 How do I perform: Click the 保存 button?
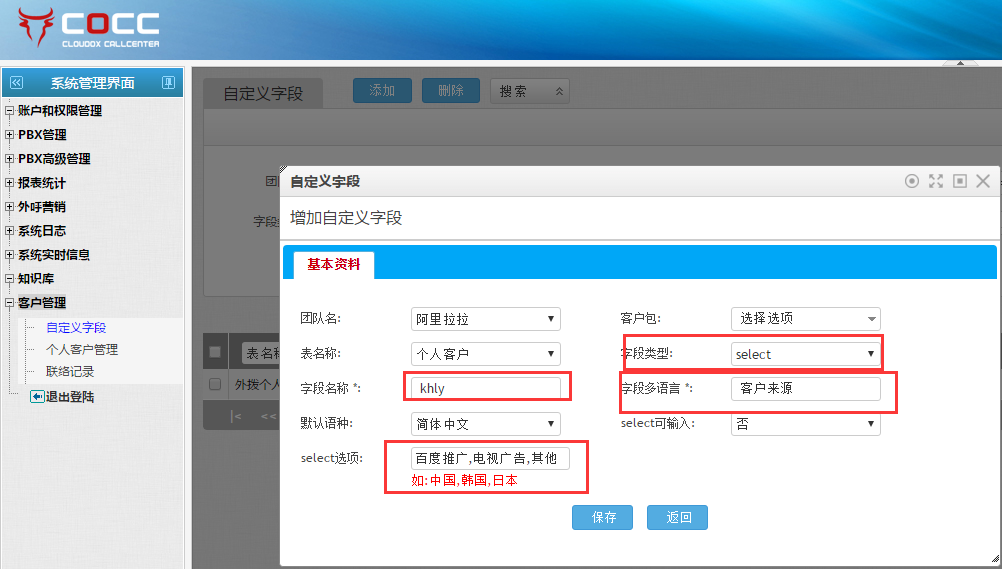pos(603,517)
